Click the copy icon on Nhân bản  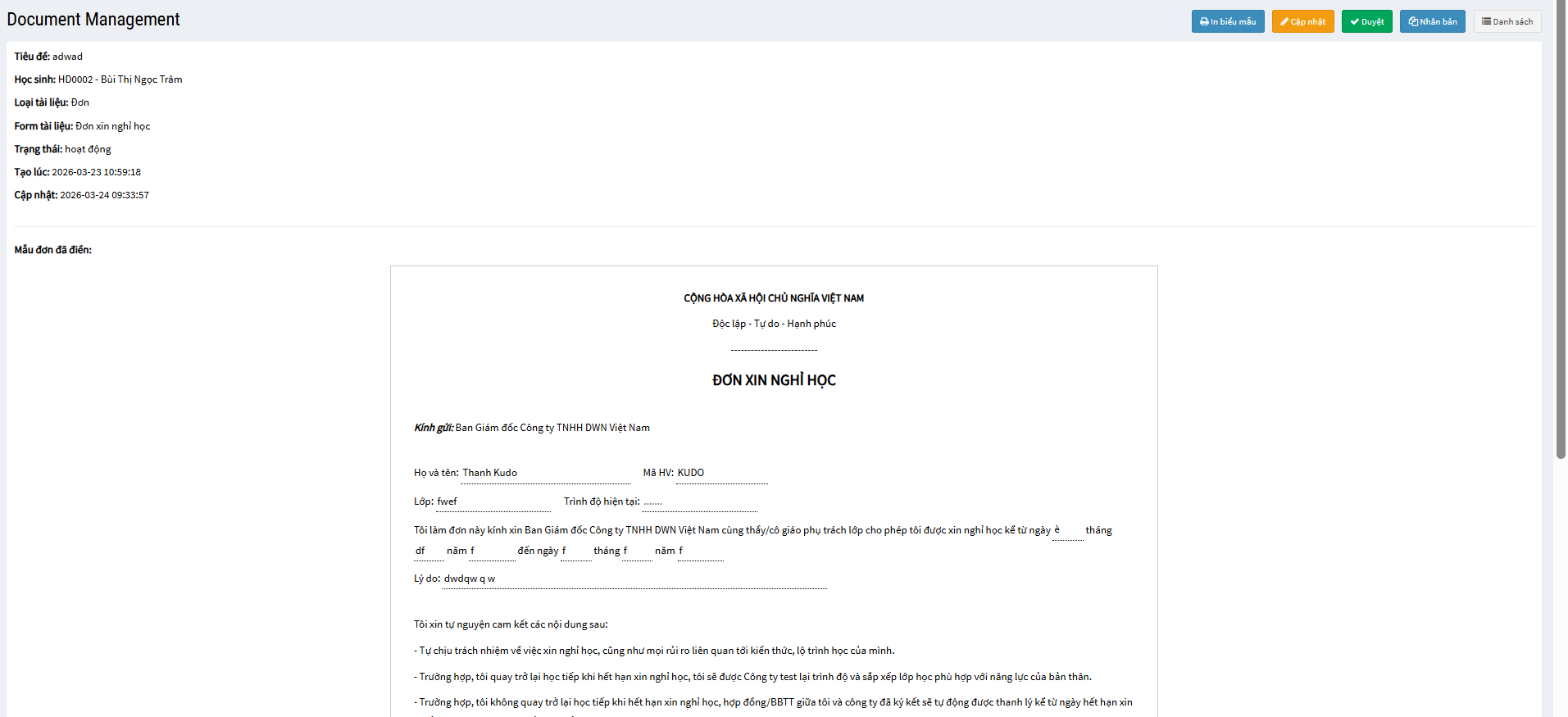click(x=1413, y=22)
